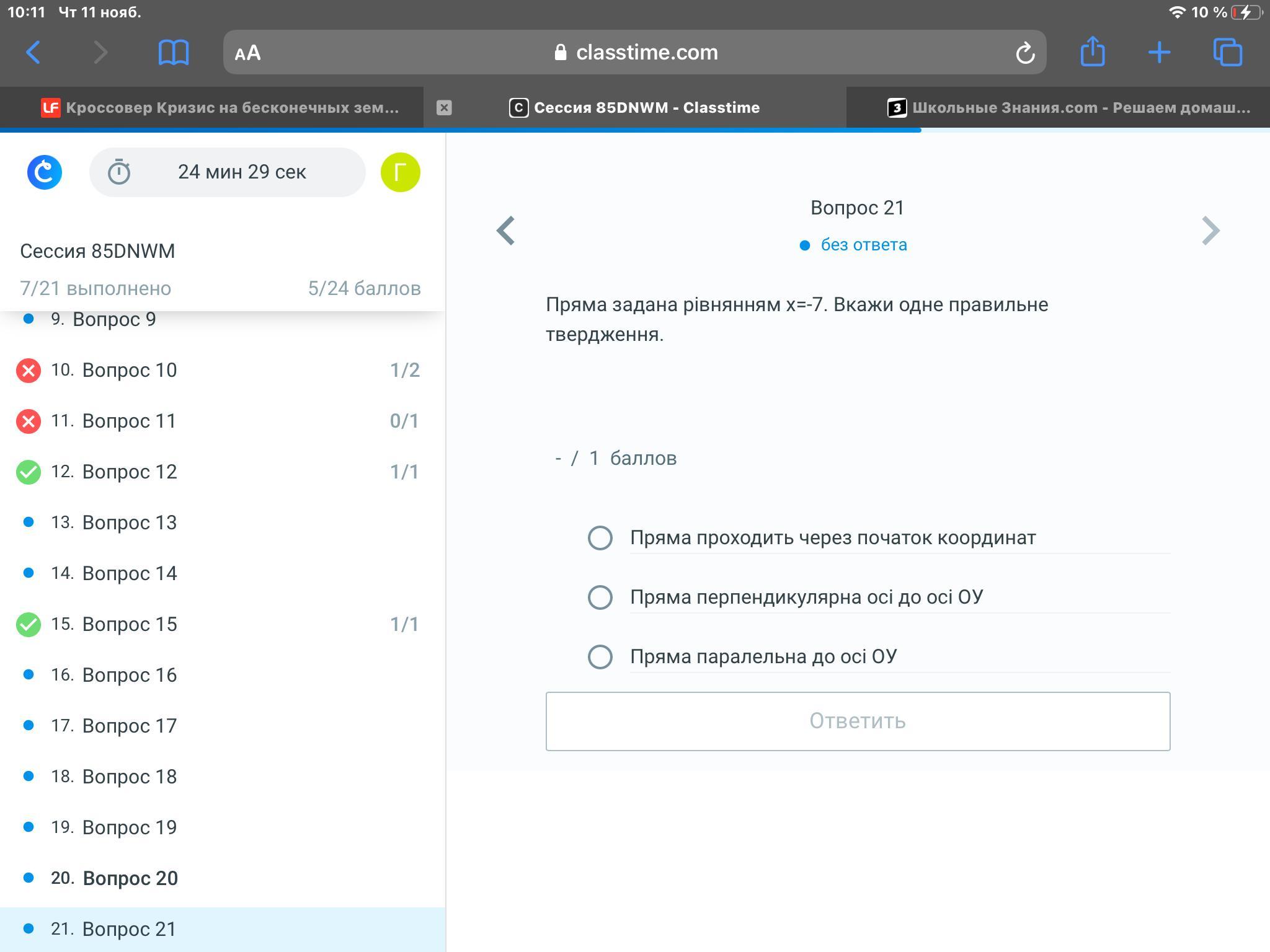The image size is (1270, 952).
Task: Tap the green user avatar
Action: coord(400,172)
